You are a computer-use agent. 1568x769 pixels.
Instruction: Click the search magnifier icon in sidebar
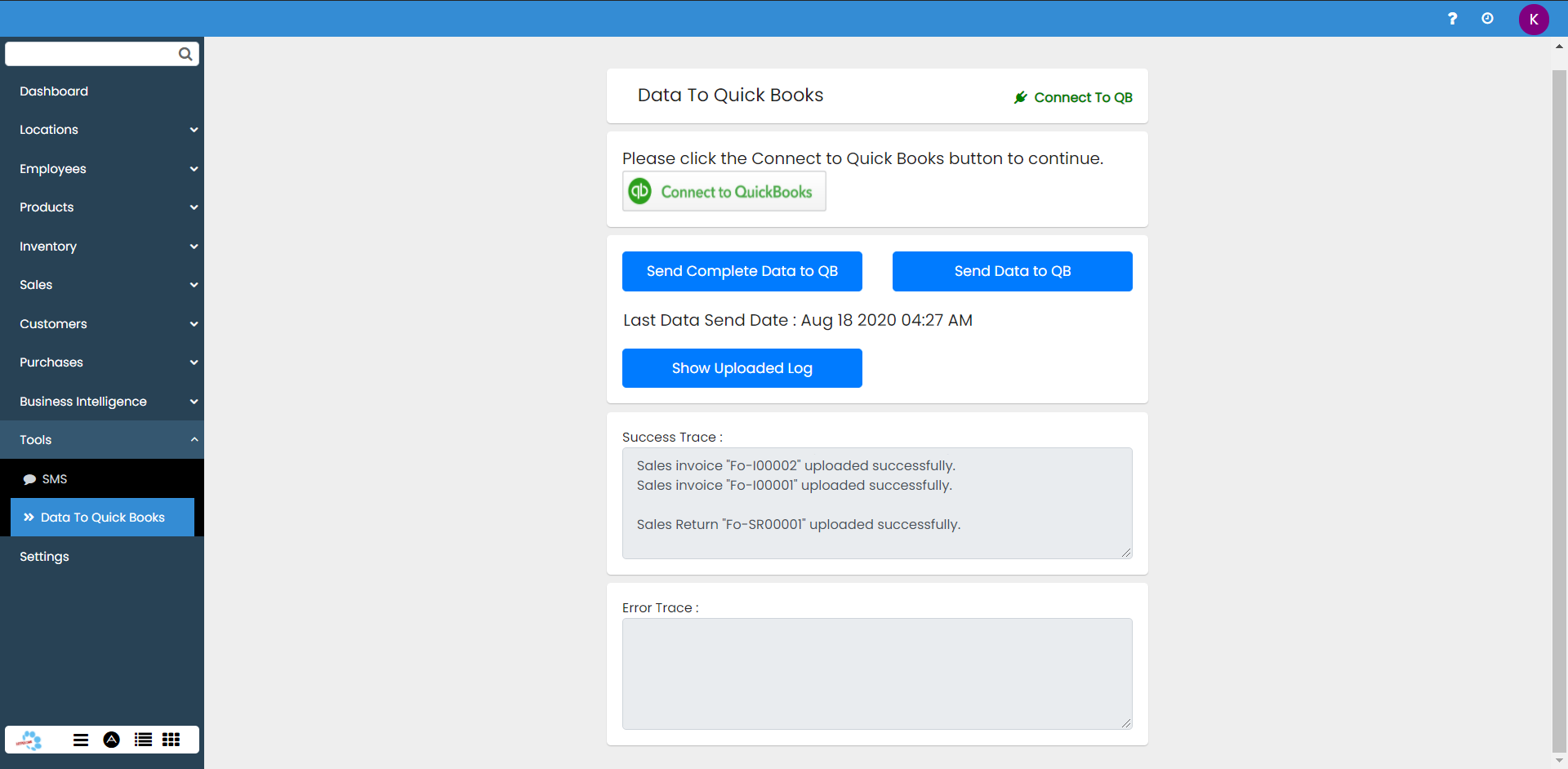pos(185,54)
